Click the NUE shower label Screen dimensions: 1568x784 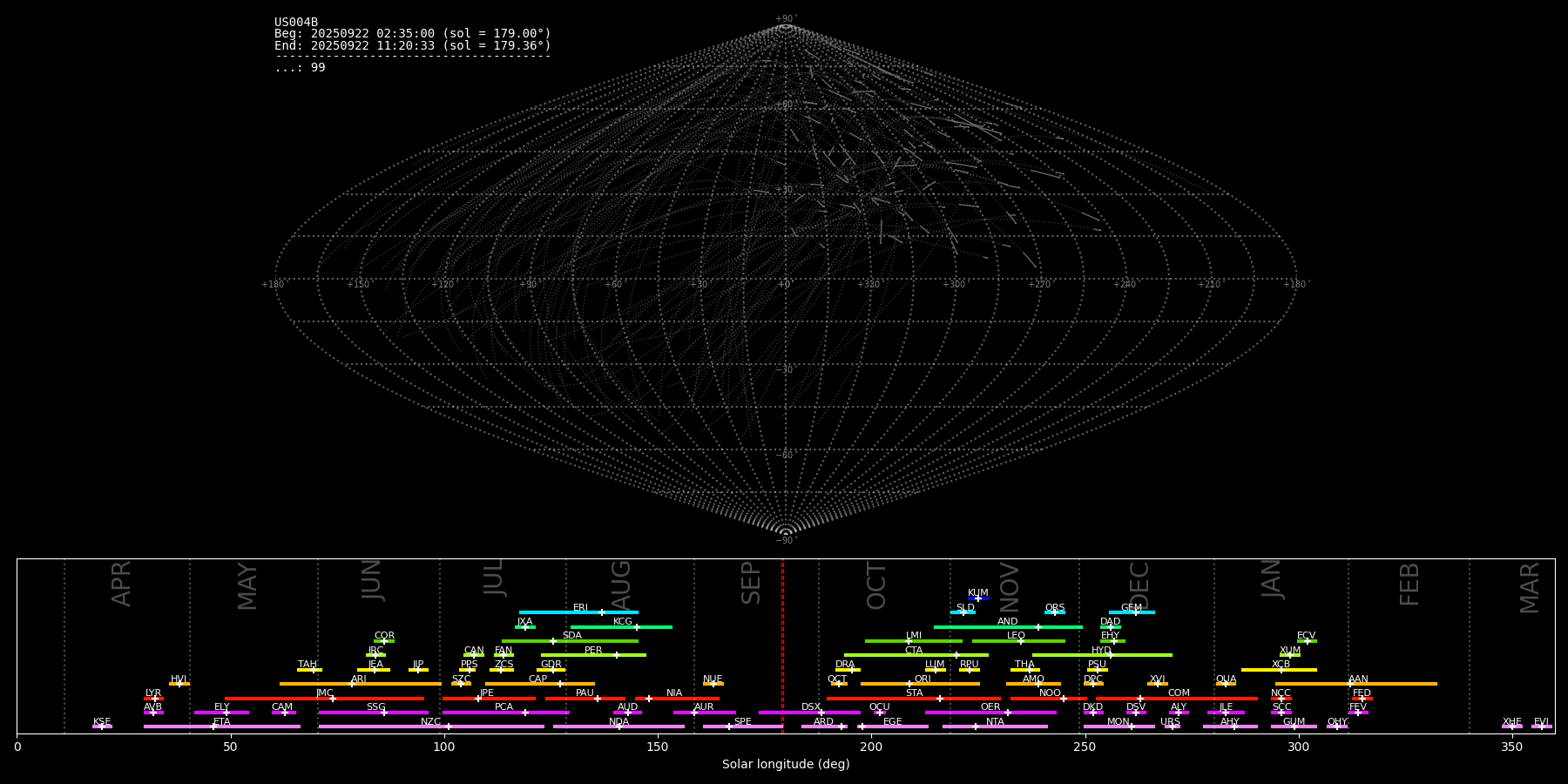pos(713,679)
